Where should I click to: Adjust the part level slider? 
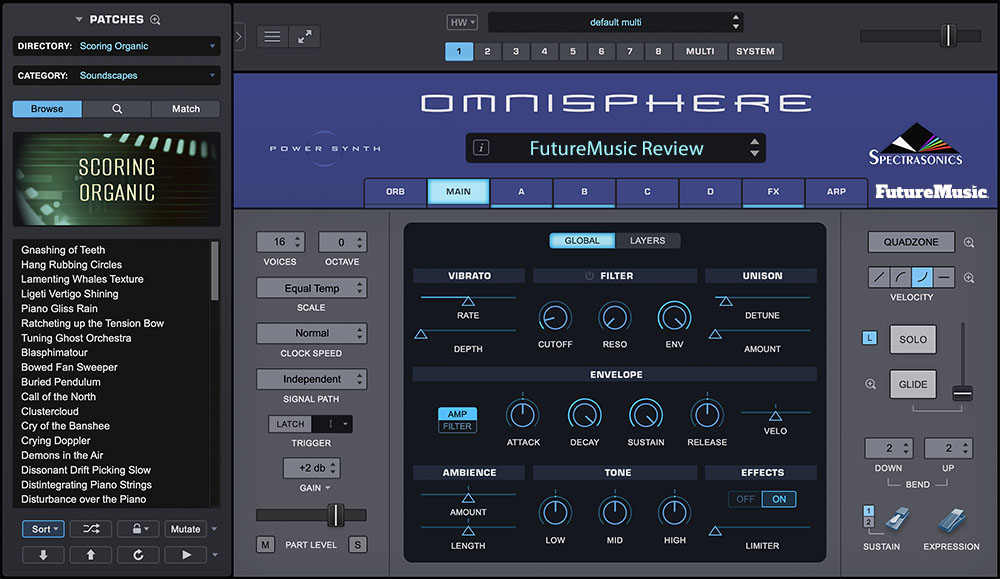point(335,515)
